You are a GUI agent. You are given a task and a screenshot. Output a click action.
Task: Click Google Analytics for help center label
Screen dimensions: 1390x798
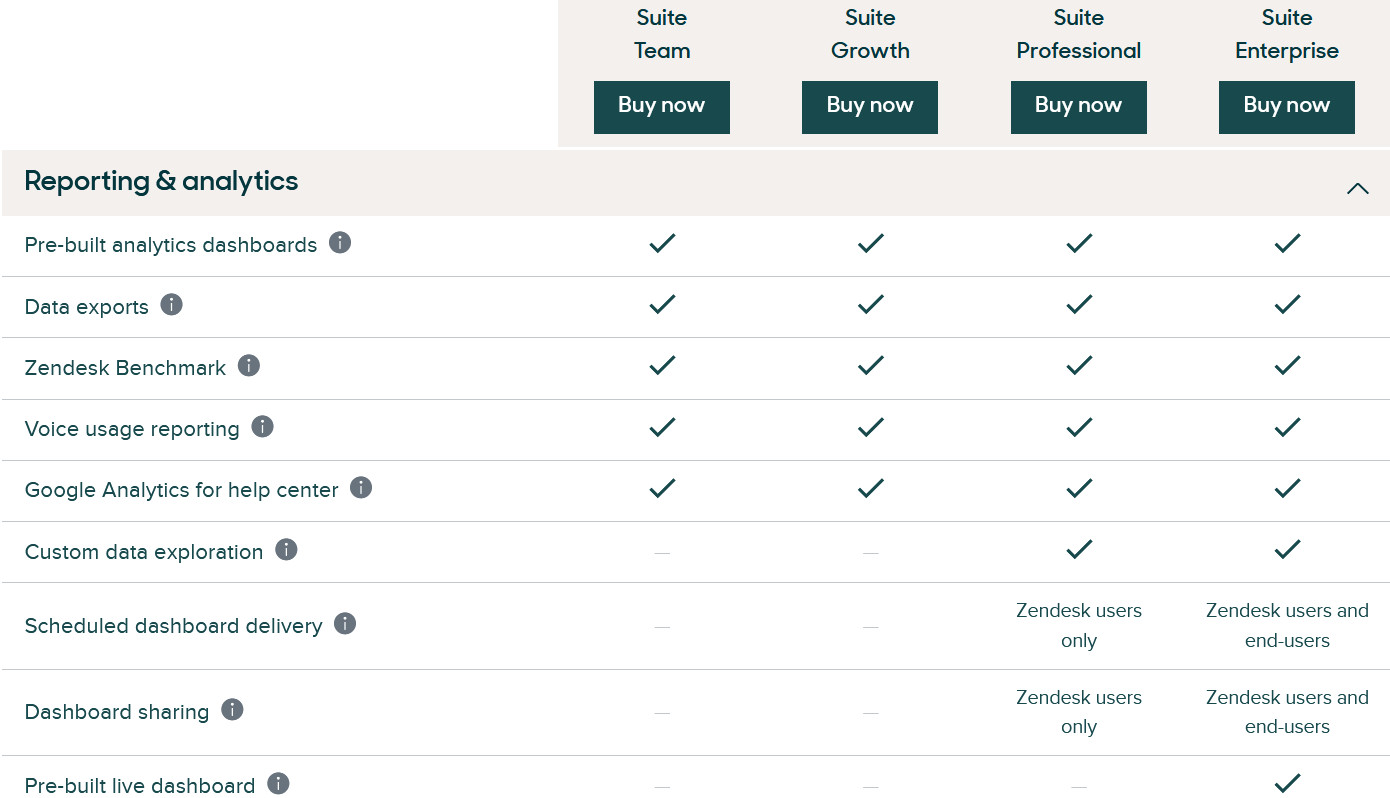tap(182, 490)
